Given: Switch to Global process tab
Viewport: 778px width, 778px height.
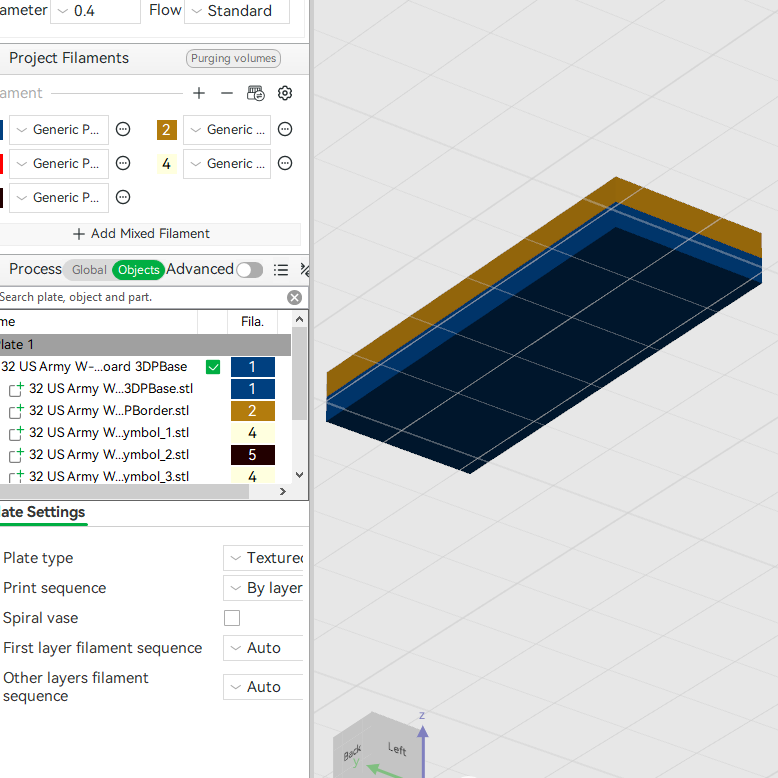Looking at the screenshot, I should click(89, 269).
